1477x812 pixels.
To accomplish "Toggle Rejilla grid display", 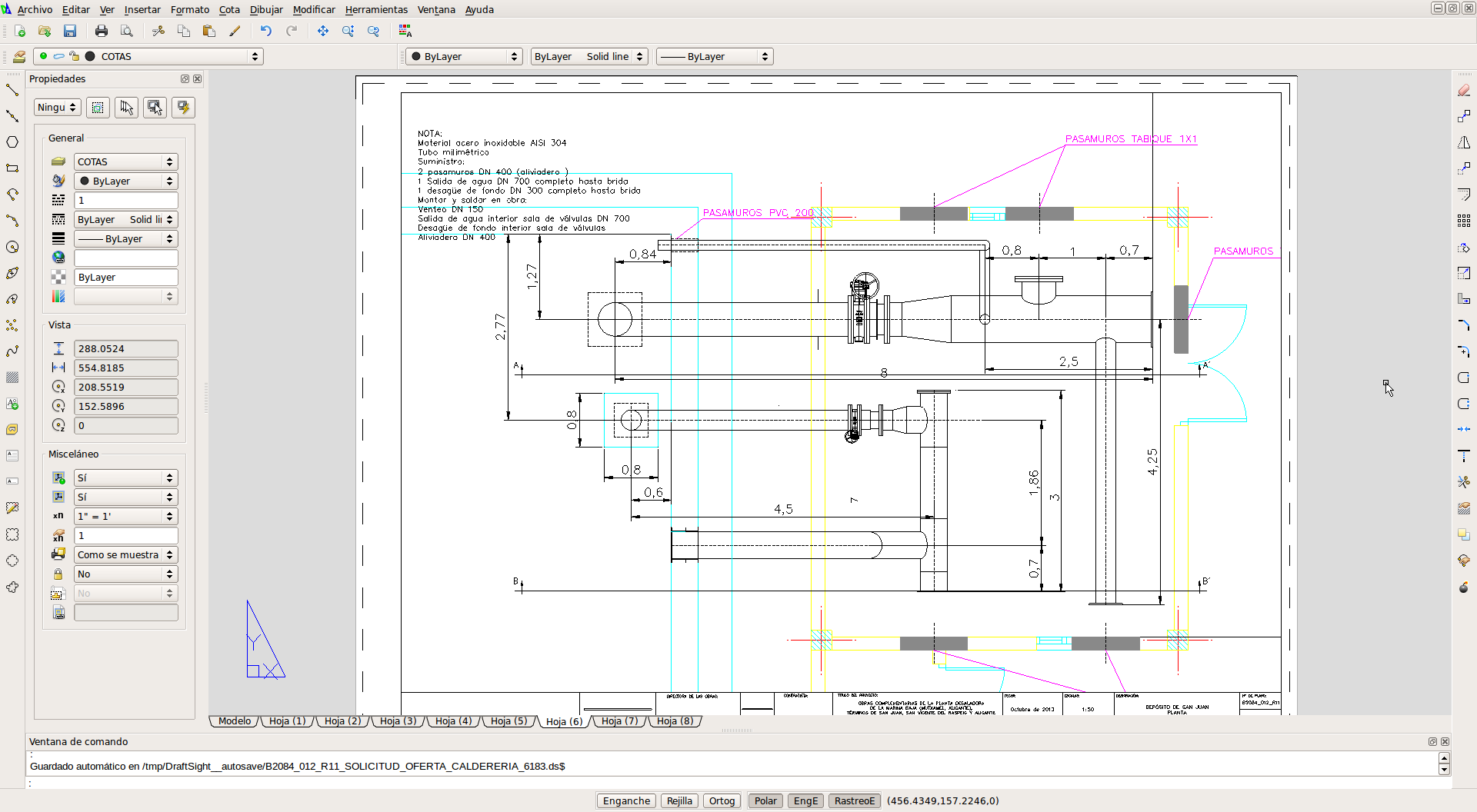I will click(x=679, y=800).
